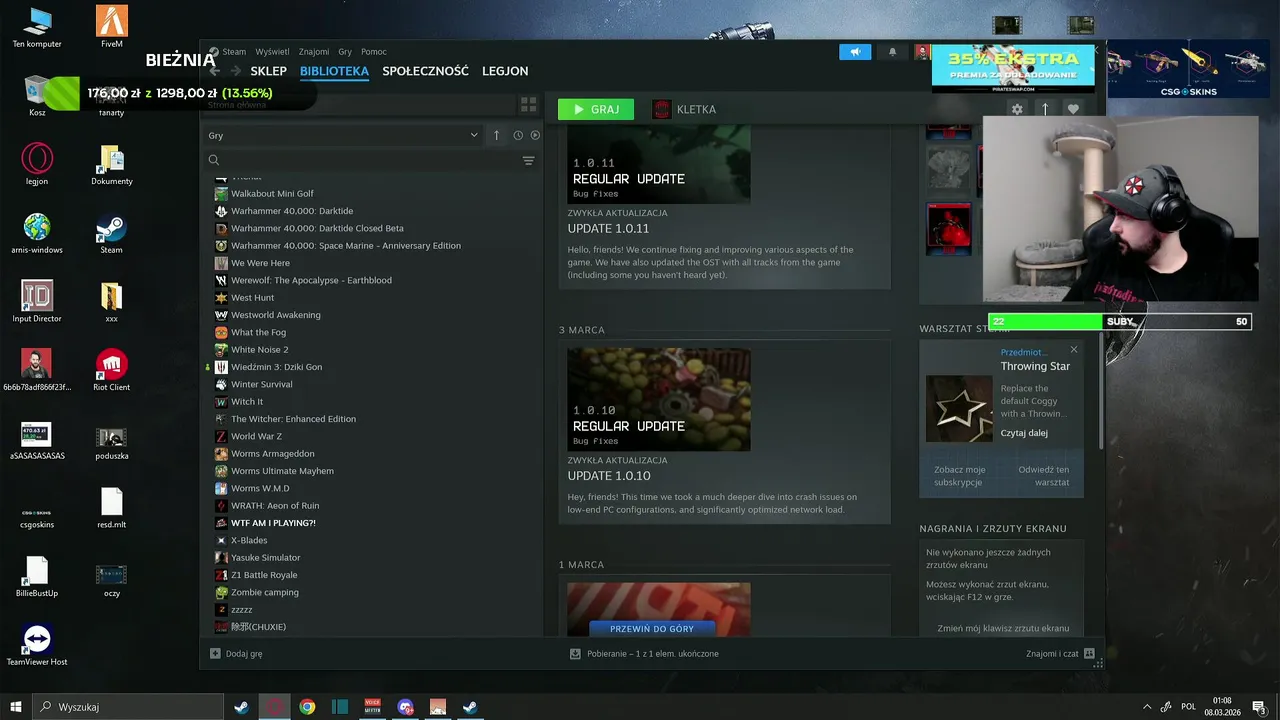Open FiveM desktop shortcut
Viewport: 1280px width, 720px height.
111,27
